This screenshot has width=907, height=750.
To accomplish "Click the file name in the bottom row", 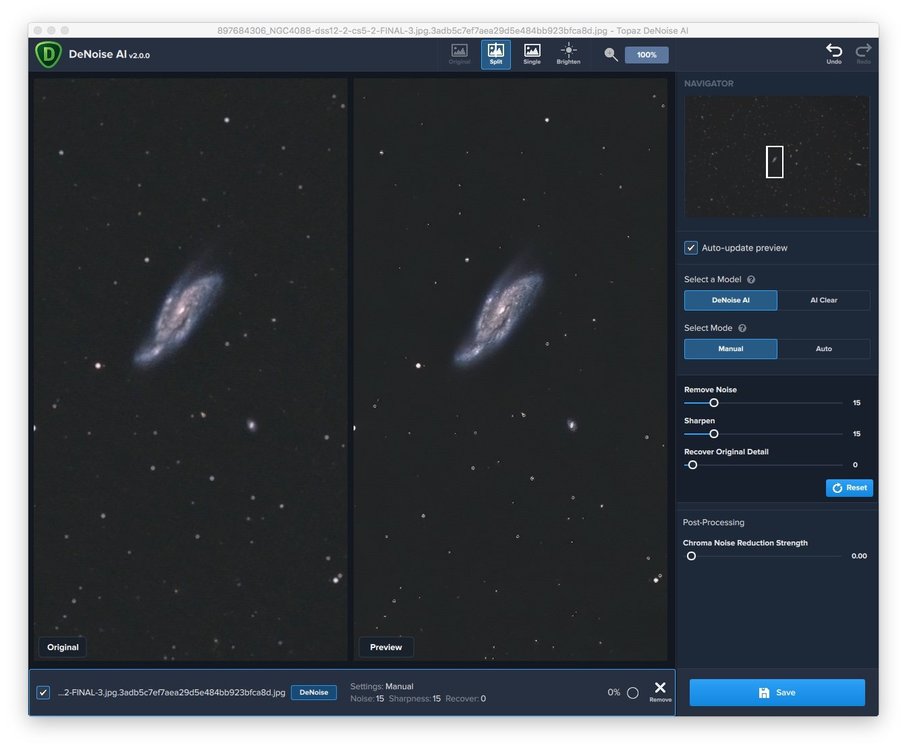I will point(172,692).
